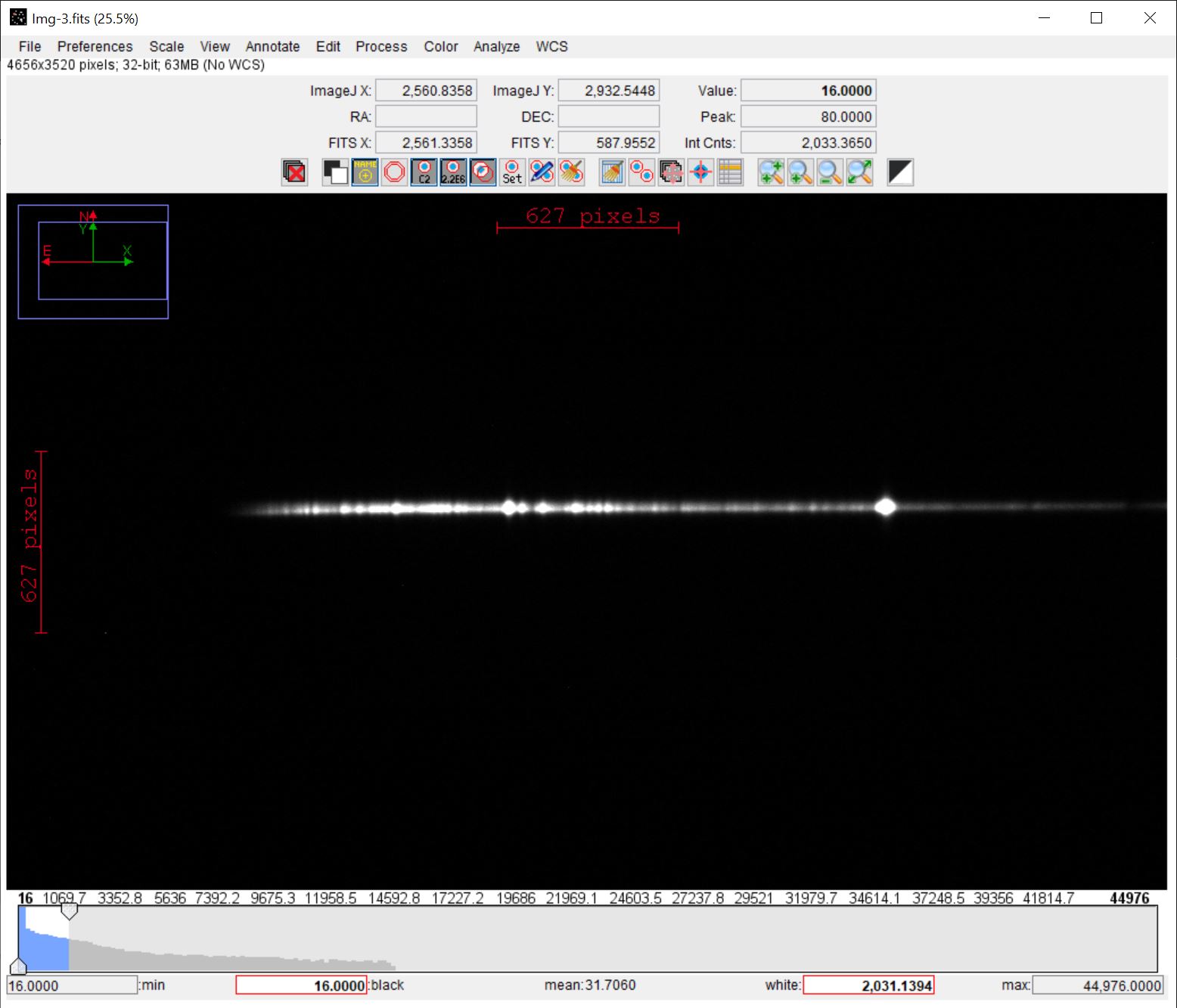Screen dimensions: 1177x1008
Task: Open the WCS menu
Action: click(x=551, y=47)
